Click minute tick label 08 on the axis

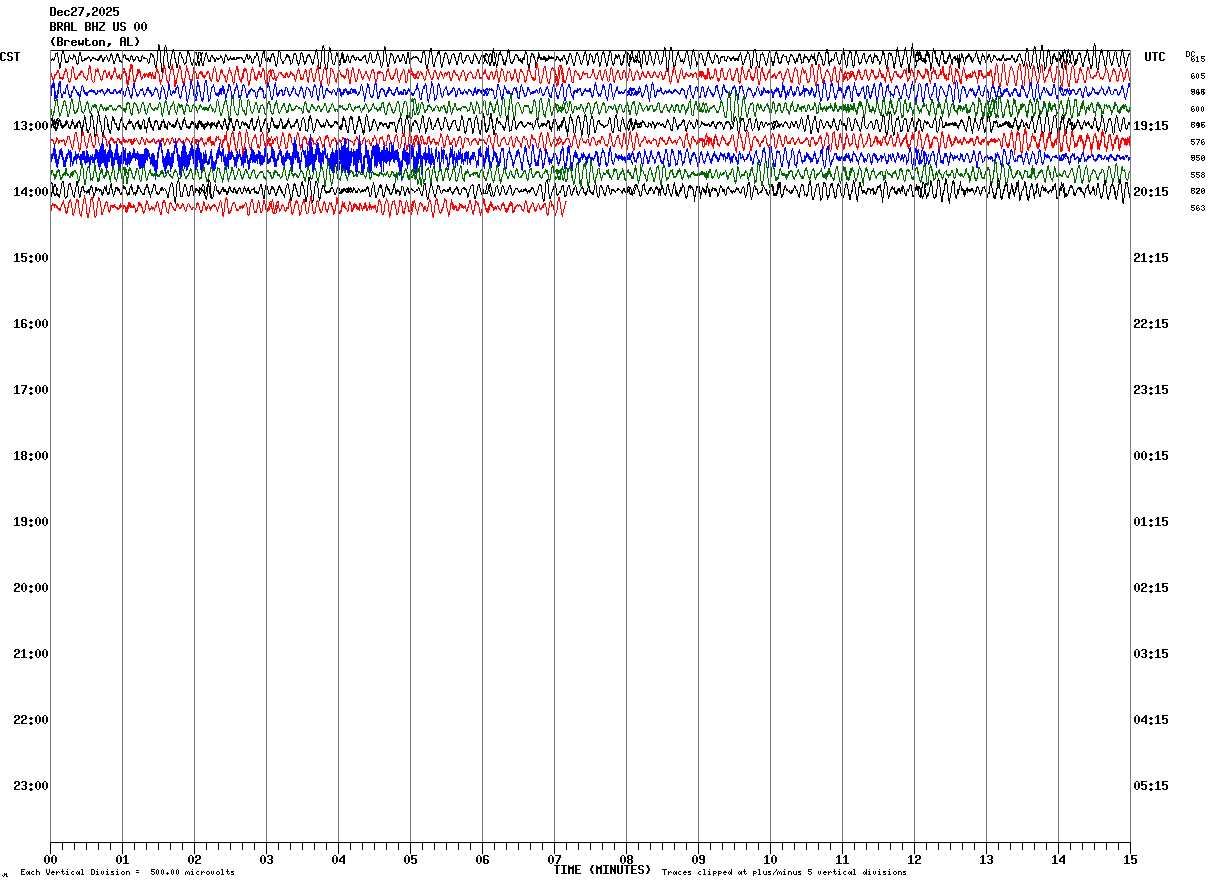pos(626,860)
